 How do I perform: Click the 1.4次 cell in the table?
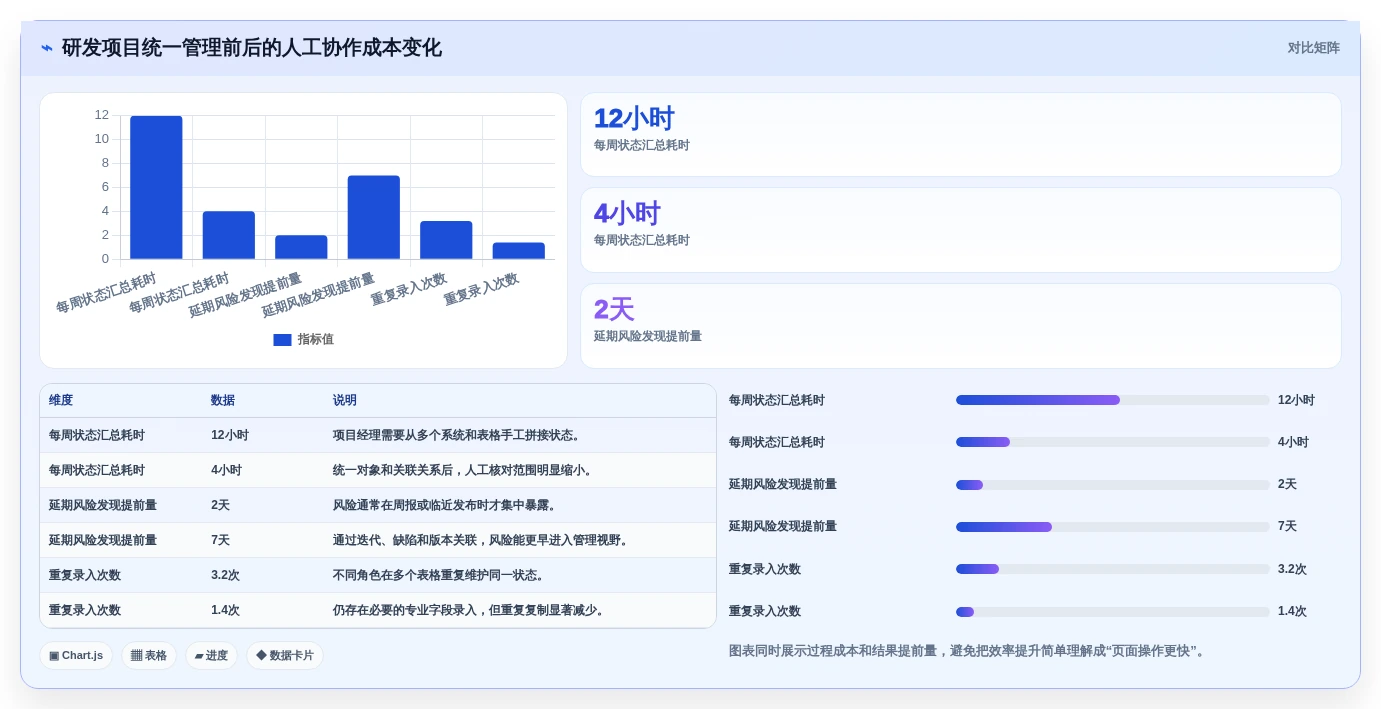point(225,610)
